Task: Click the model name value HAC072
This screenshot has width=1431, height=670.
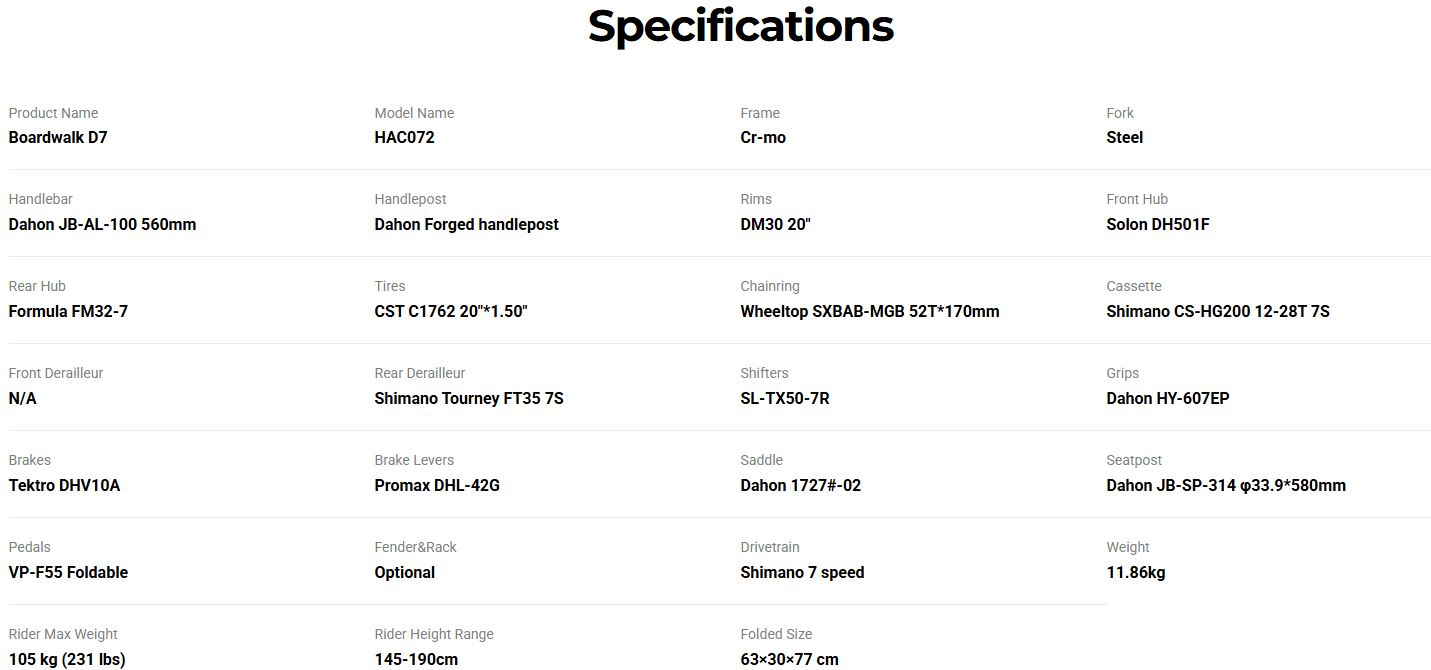Action: click(x=404, y=138)
